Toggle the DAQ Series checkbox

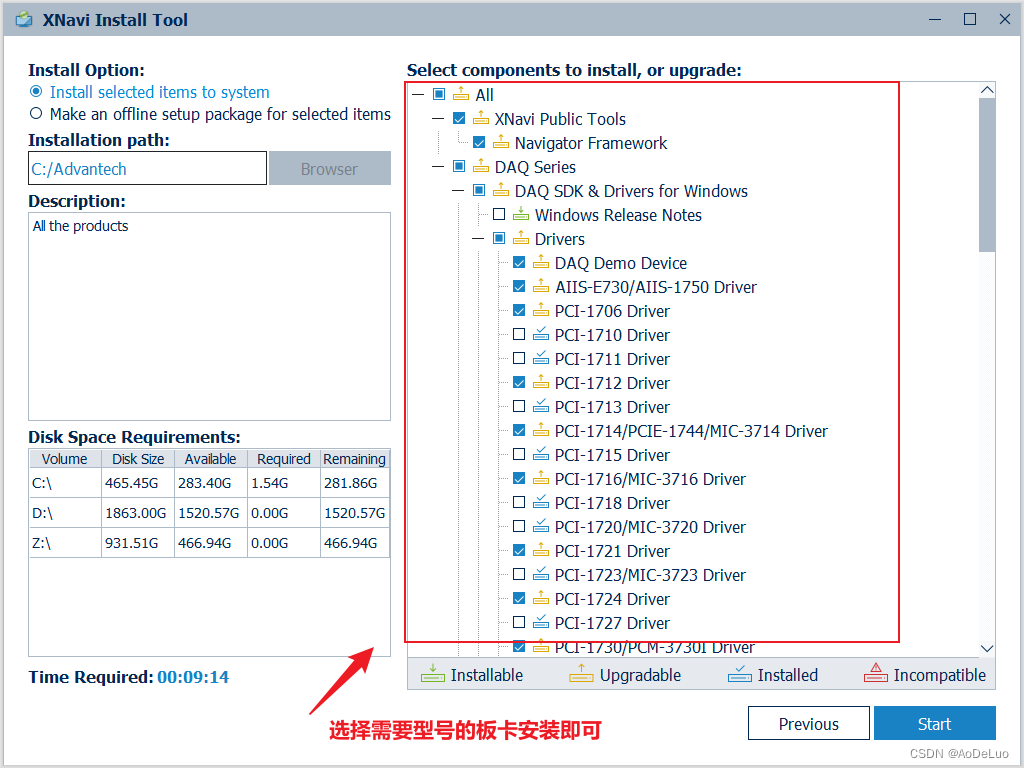point(459,167)
